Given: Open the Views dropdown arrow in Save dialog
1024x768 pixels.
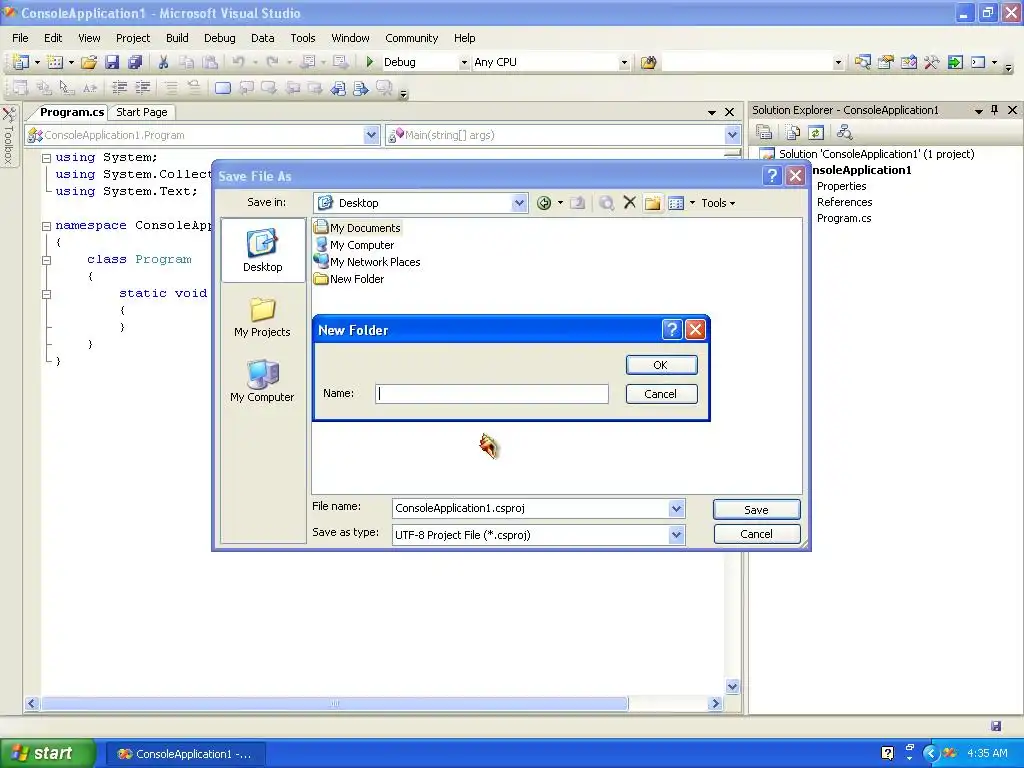Looking at the screenshot, I should tap(692, 203).
